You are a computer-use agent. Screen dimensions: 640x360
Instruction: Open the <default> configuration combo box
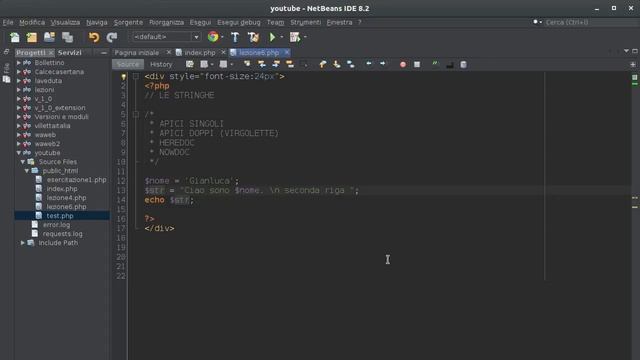pyautogui.click(x=166, y=37)
